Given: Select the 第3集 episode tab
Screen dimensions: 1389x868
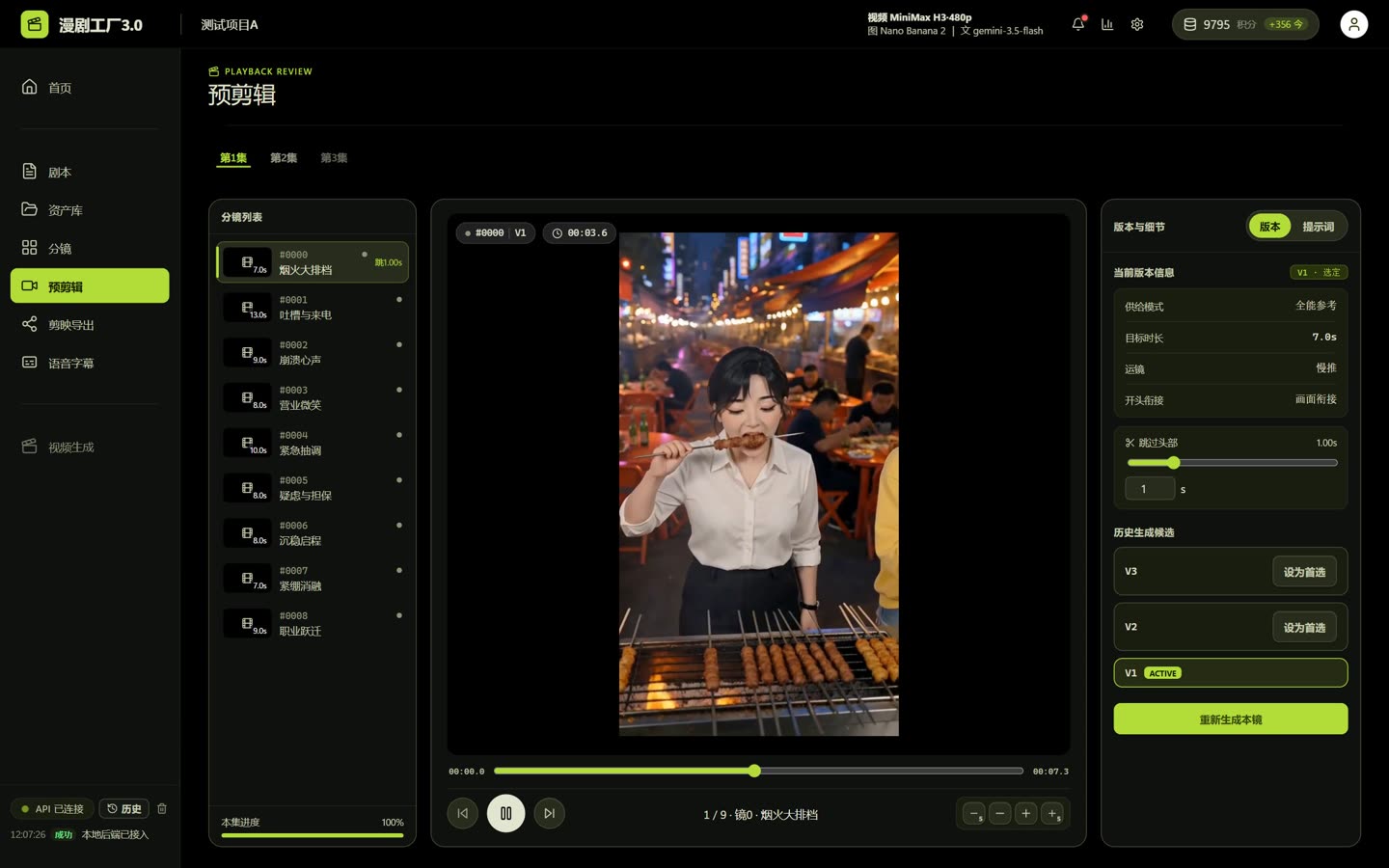Looking at the screenshot, I should (334, 158).
